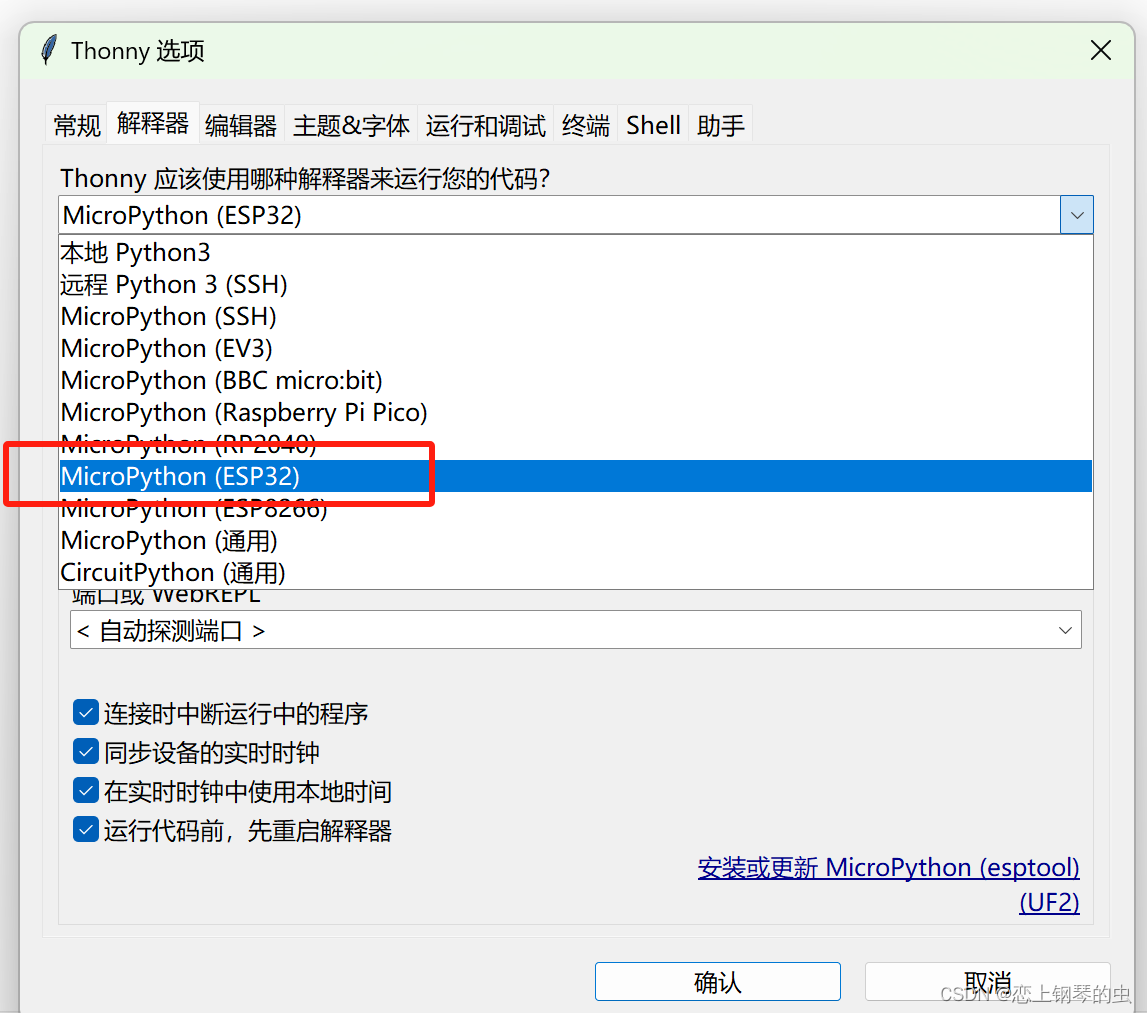Select MicroPython (EV3) interpreter

click(x=576, y=348)
